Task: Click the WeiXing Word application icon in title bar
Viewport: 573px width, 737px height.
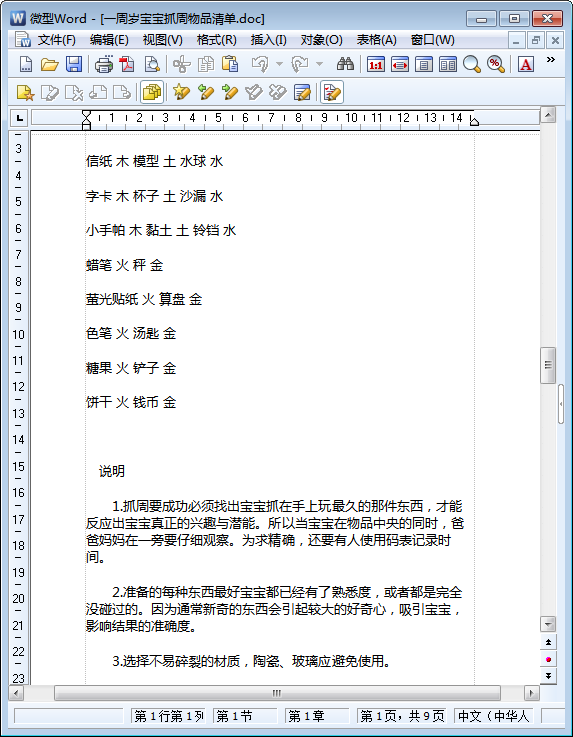Action: coord(18,19)
